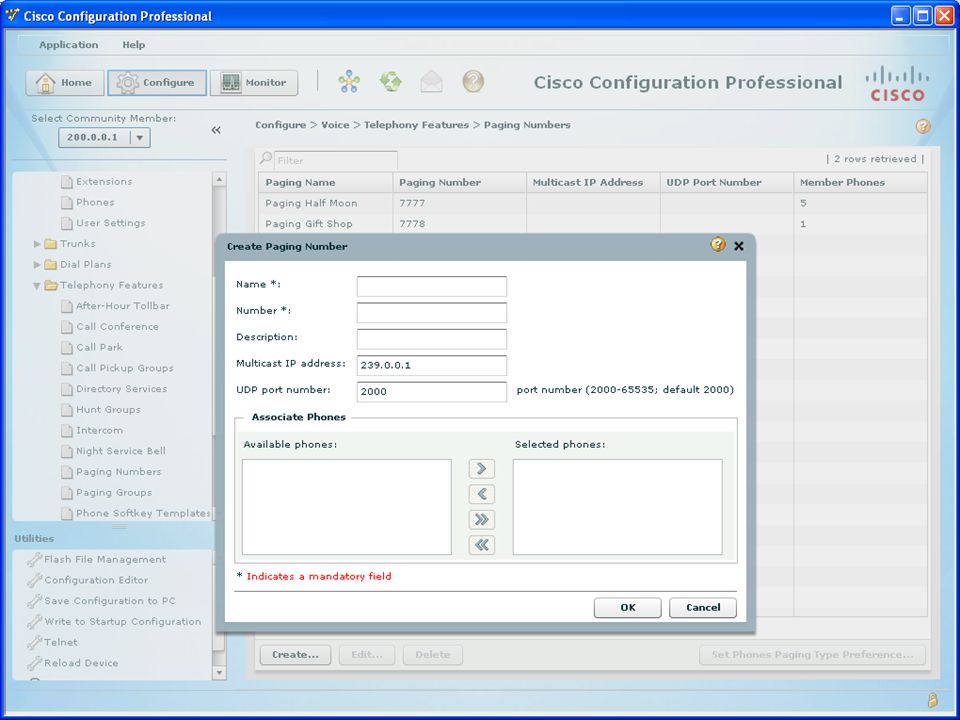This screenshot has width=960, height=720.
Task: Open Configuration Editor utility
Action: [96, 580]
